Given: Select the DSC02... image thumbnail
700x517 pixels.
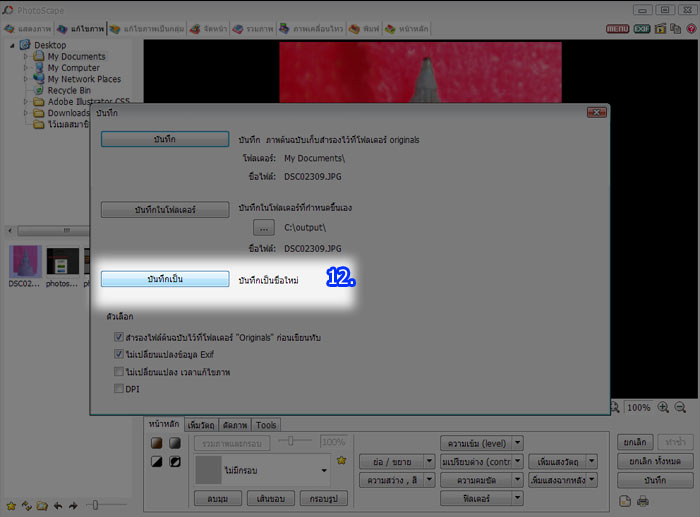Looking at the screenshot, I should click(23, 264).
